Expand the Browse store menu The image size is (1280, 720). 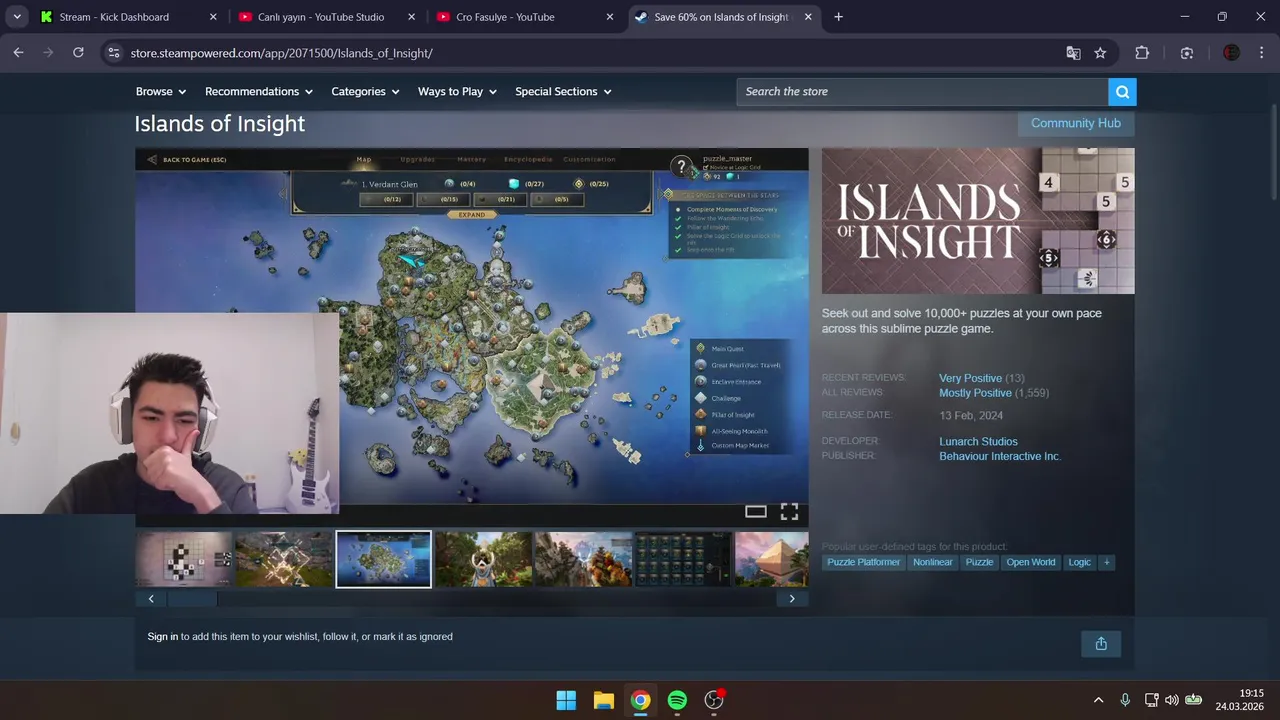[161, 92]
